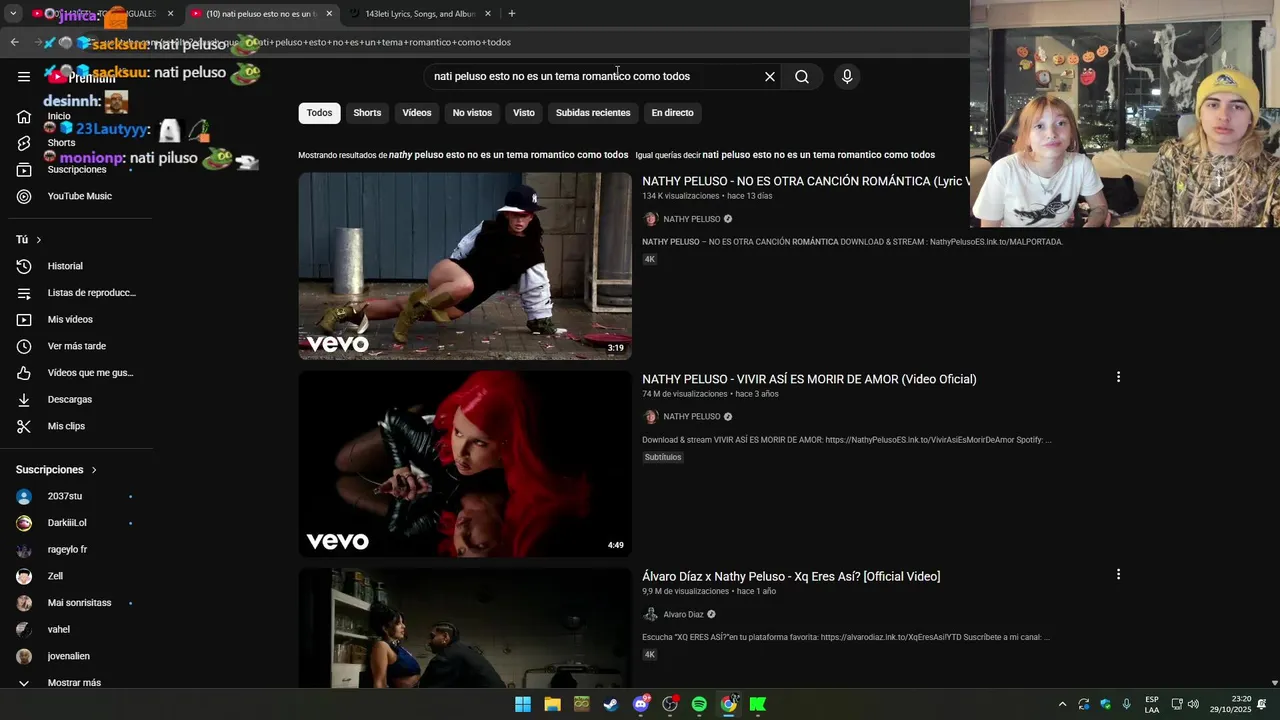Open Discord from the taskbar
Image resolution: width=1280 pixels, height=720 pixels.
pos(641,704)
